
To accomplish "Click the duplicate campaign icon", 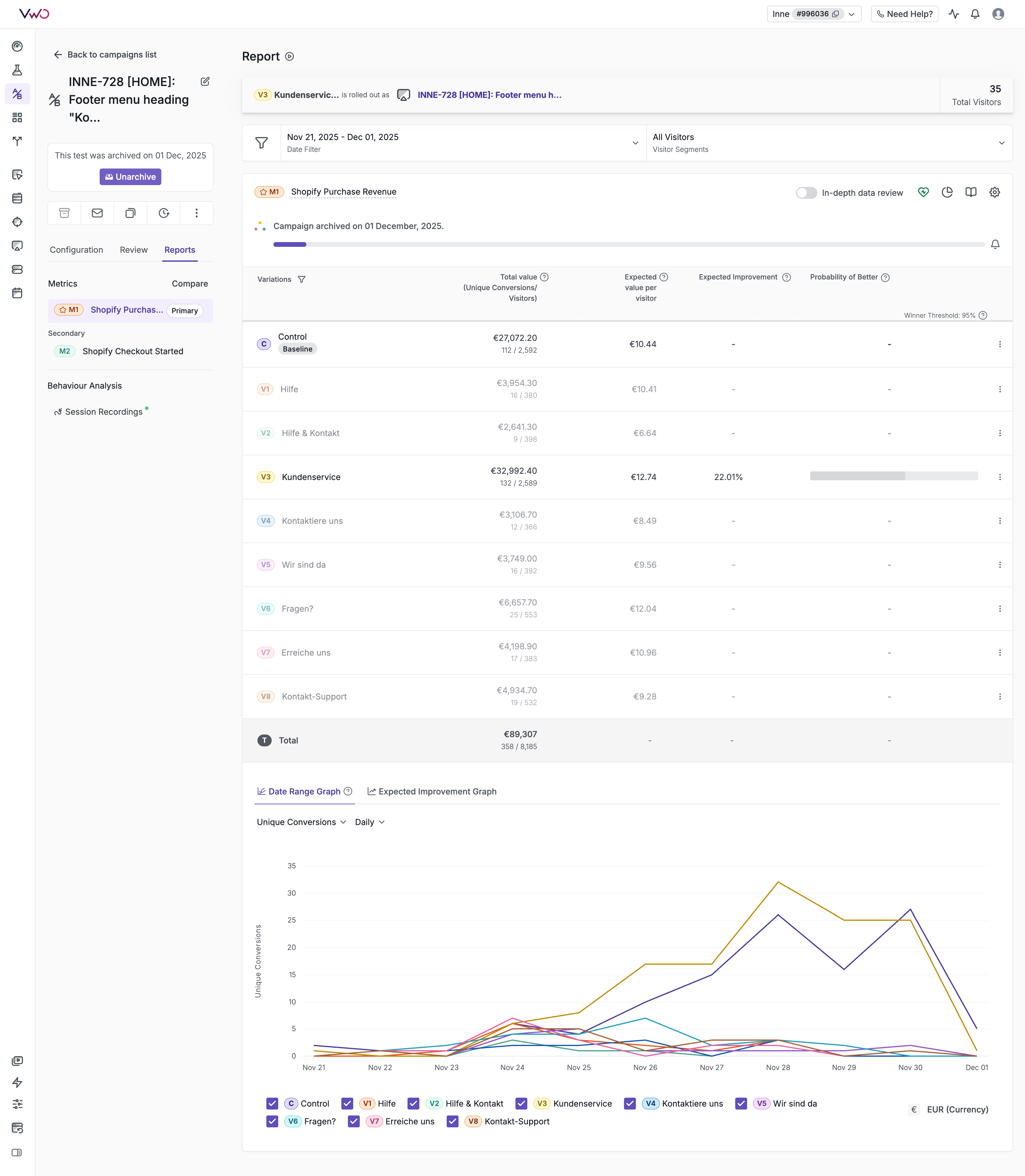I will [130, 213].
